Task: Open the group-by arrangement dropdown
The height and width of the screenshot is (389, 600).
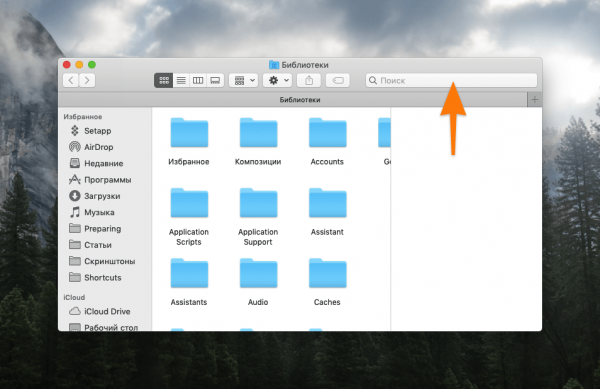Action: [244, 80]
